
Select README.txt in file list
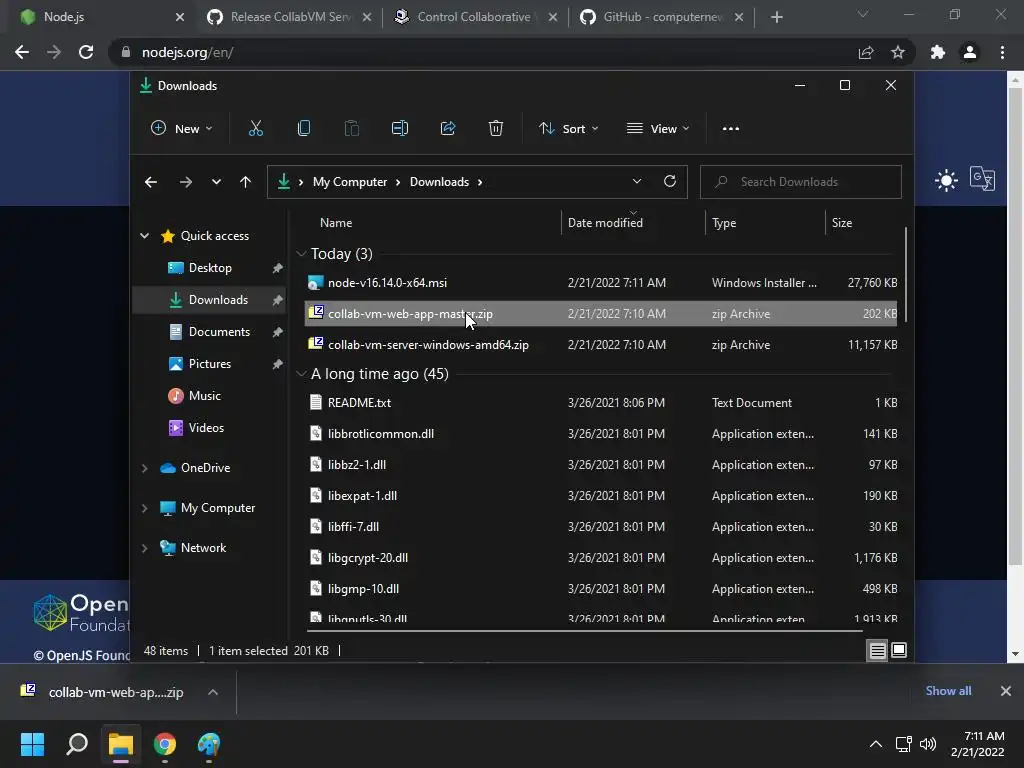click(601, 403)
